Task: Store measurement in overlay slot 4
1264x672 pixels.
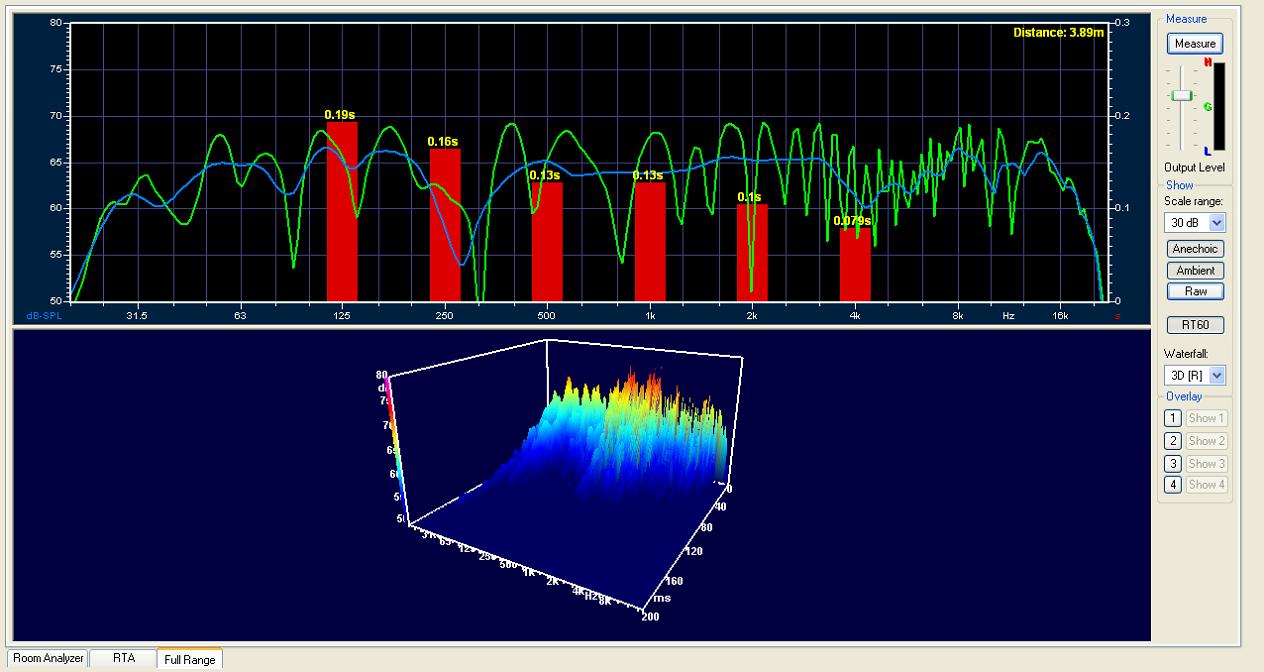Action: (1174, 485)
